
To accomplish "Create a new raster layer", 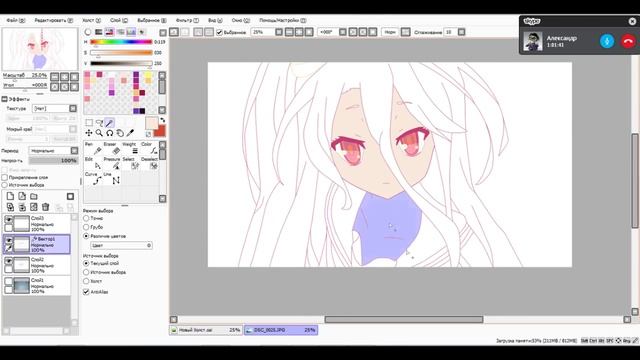I will [10, 196].
